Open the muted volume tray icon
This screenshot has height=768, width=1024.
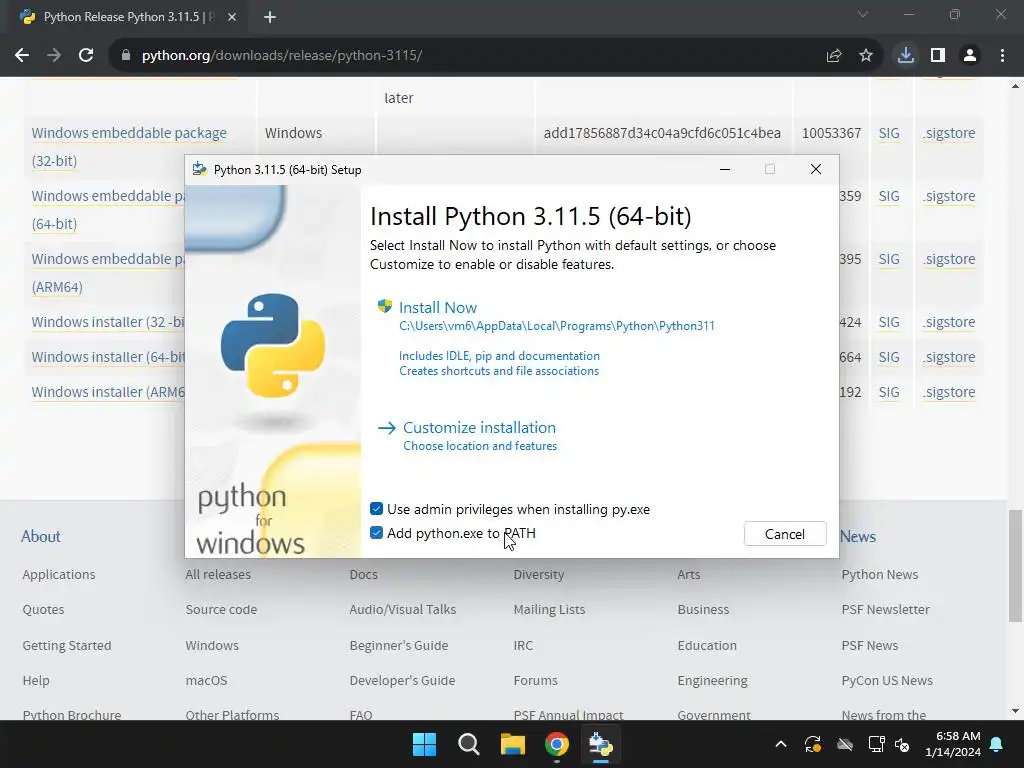coord(902,744)
